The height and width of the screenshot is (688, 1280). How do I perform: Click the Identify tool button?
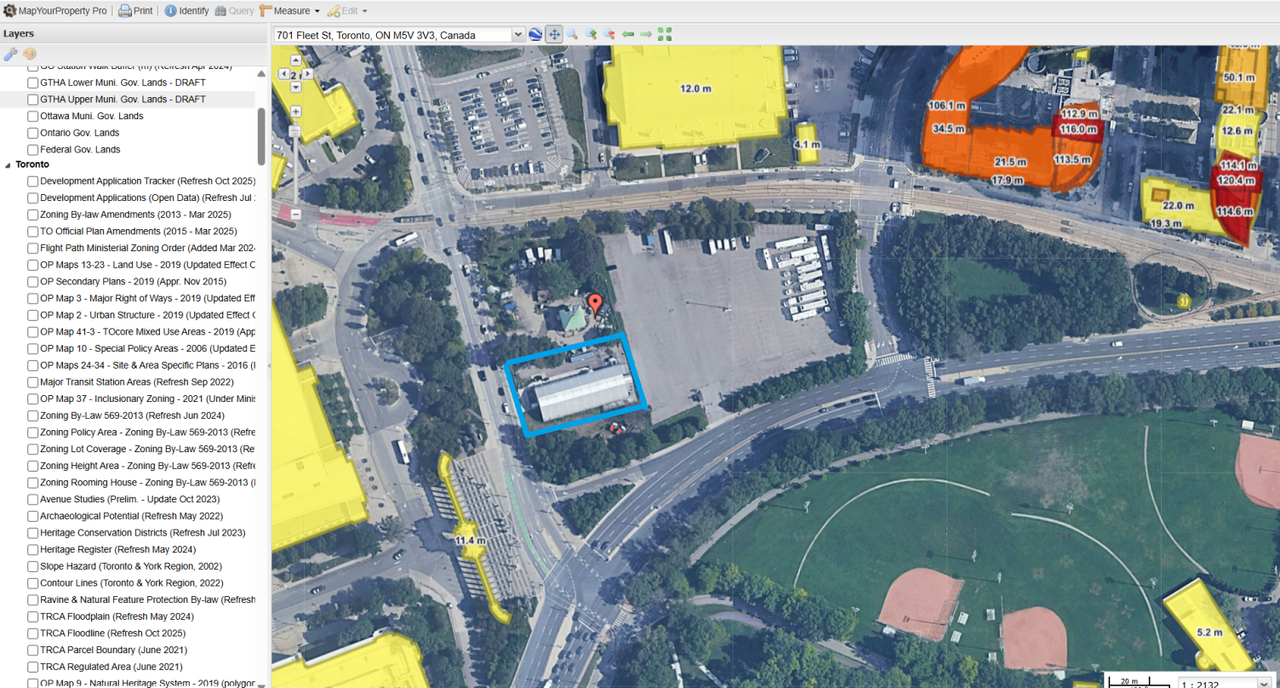click(186, 11)
